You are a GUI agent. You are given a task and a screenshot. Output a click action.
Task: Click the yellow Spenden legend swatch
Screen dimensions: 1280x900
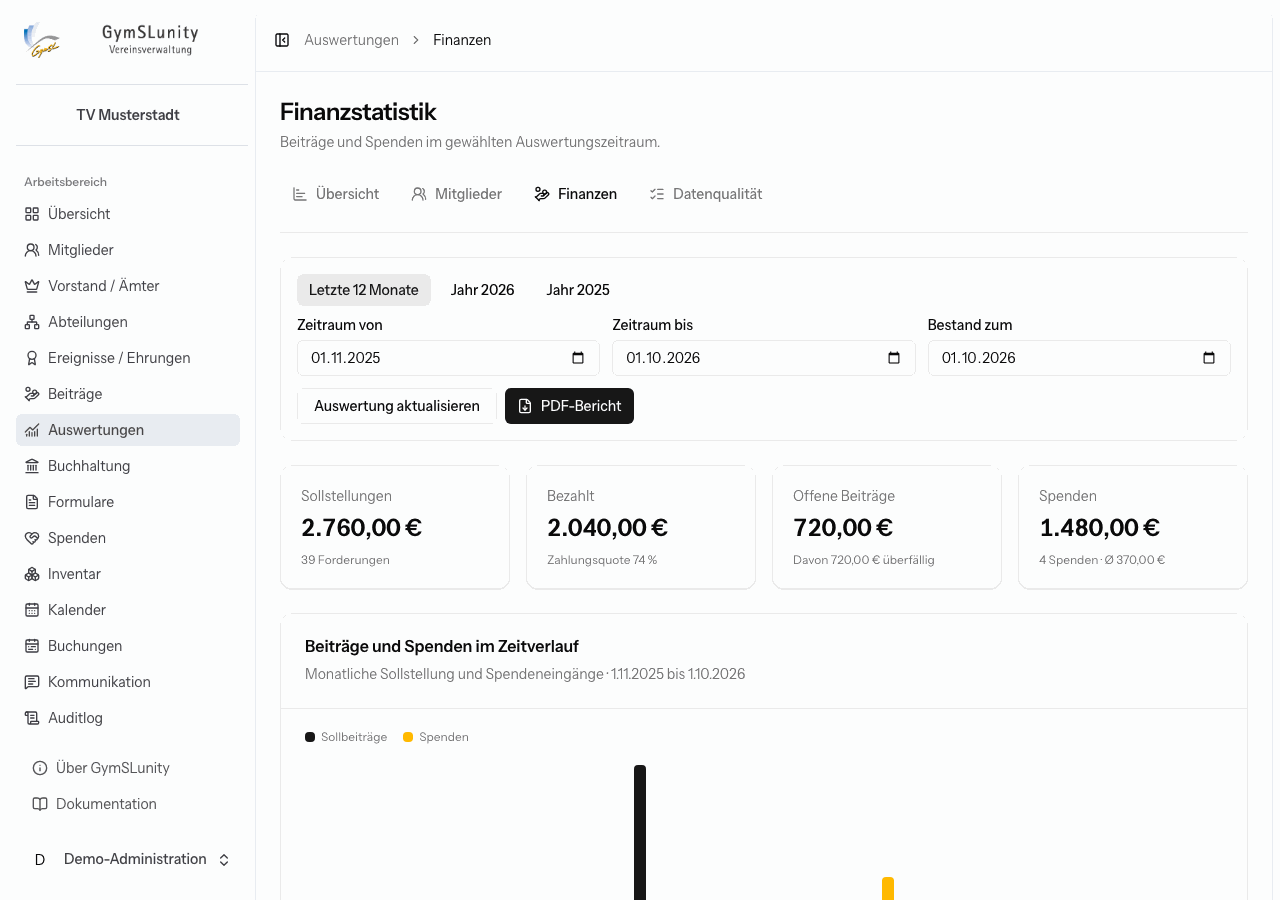408,737
